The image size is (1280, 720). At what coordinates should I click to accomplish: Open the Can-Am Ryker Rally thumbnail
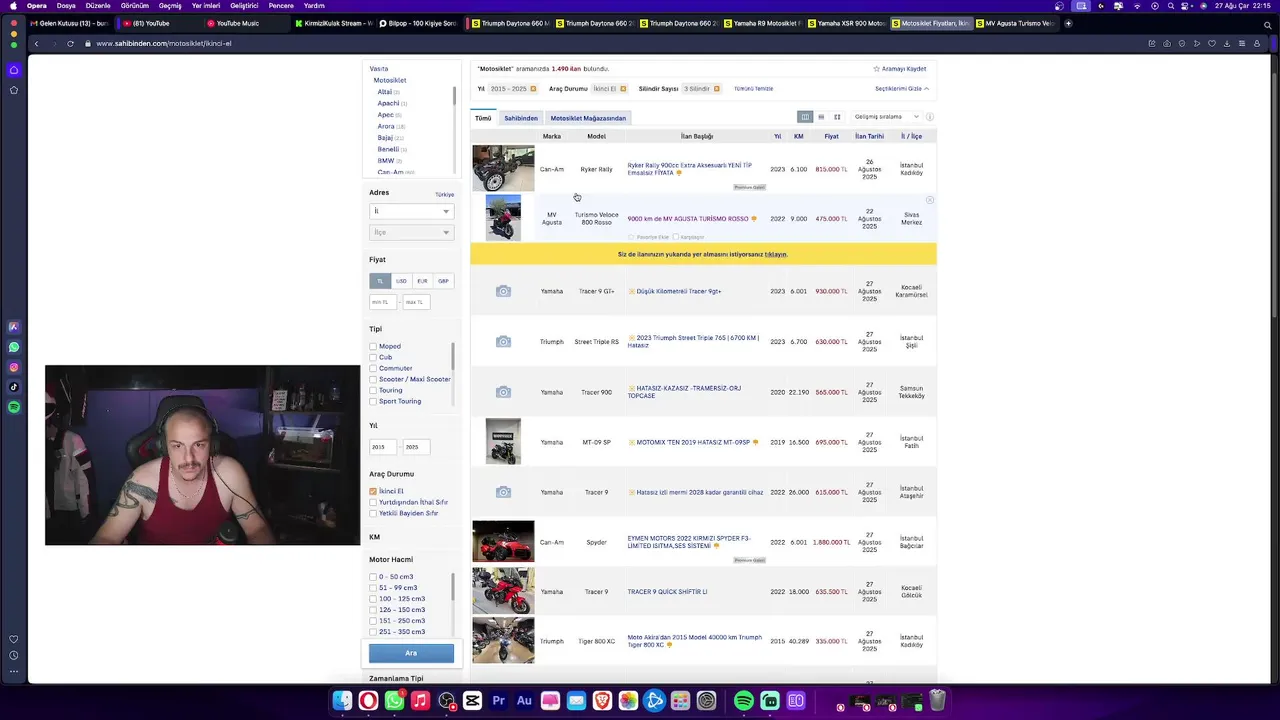pos(503,168)
